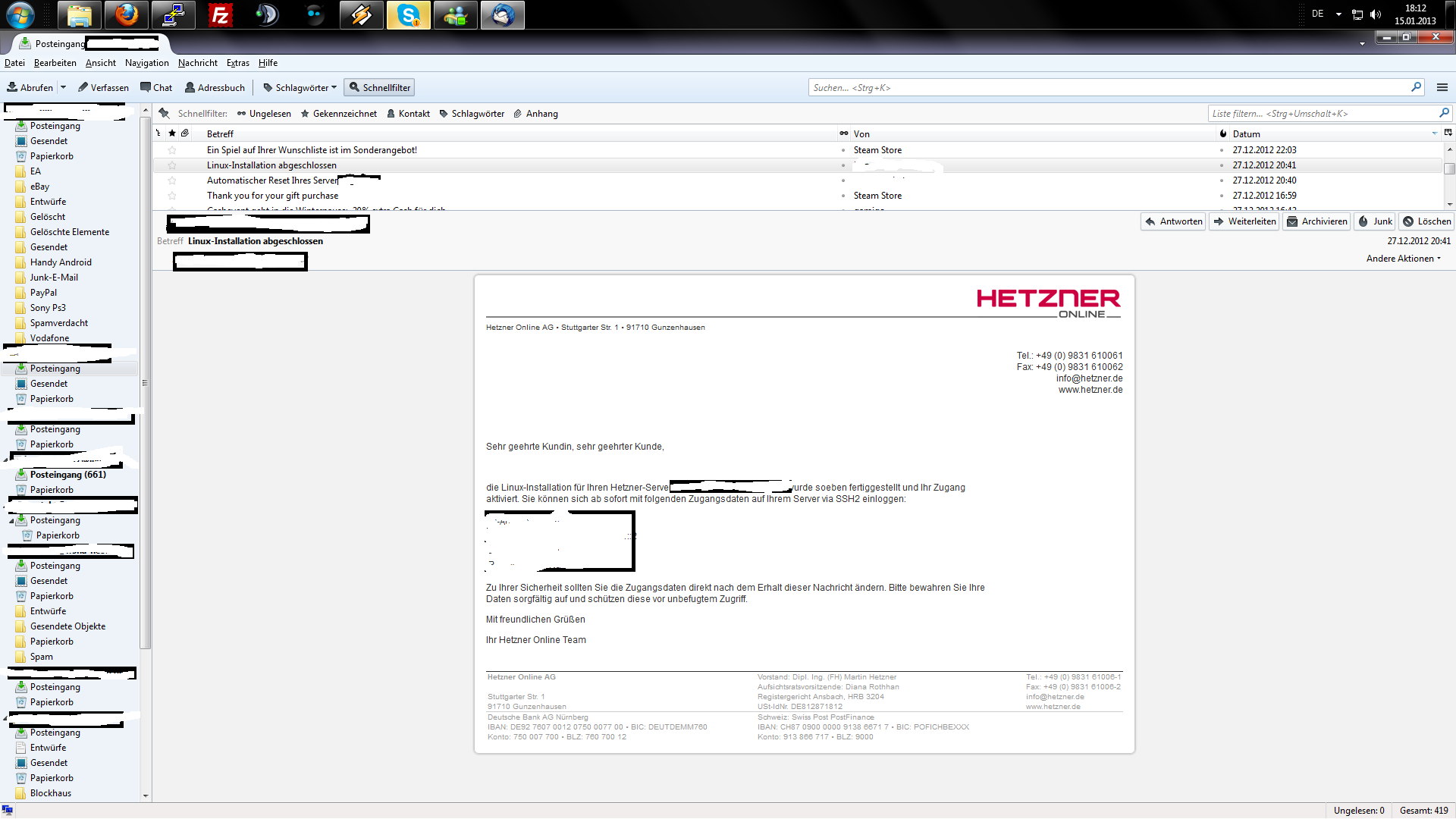Open the Schlagwörter toolbar dropdown

[x=300, y=87]
